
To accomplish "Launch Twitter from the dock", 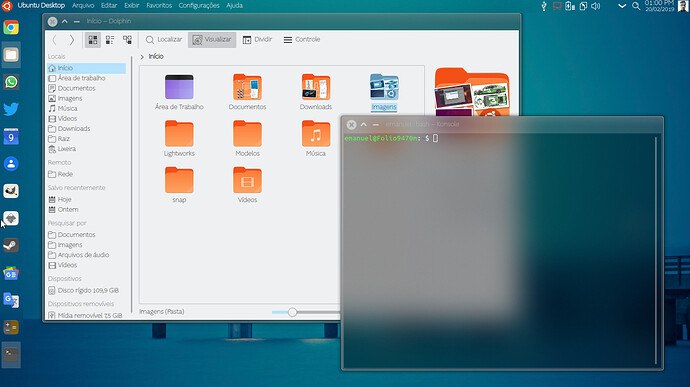I will click(11, 109).
